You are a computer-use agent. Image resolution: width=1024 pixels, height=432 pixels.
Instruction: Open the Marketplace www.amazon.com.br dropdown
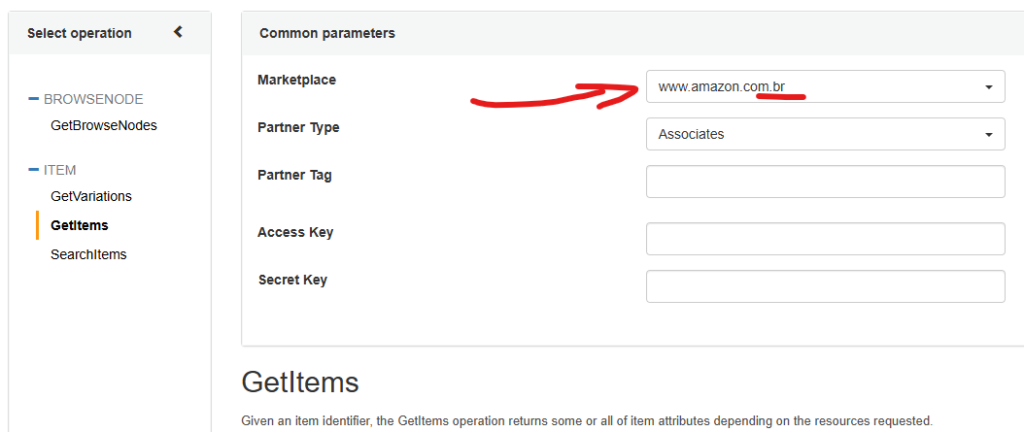[x=825, y=87]
